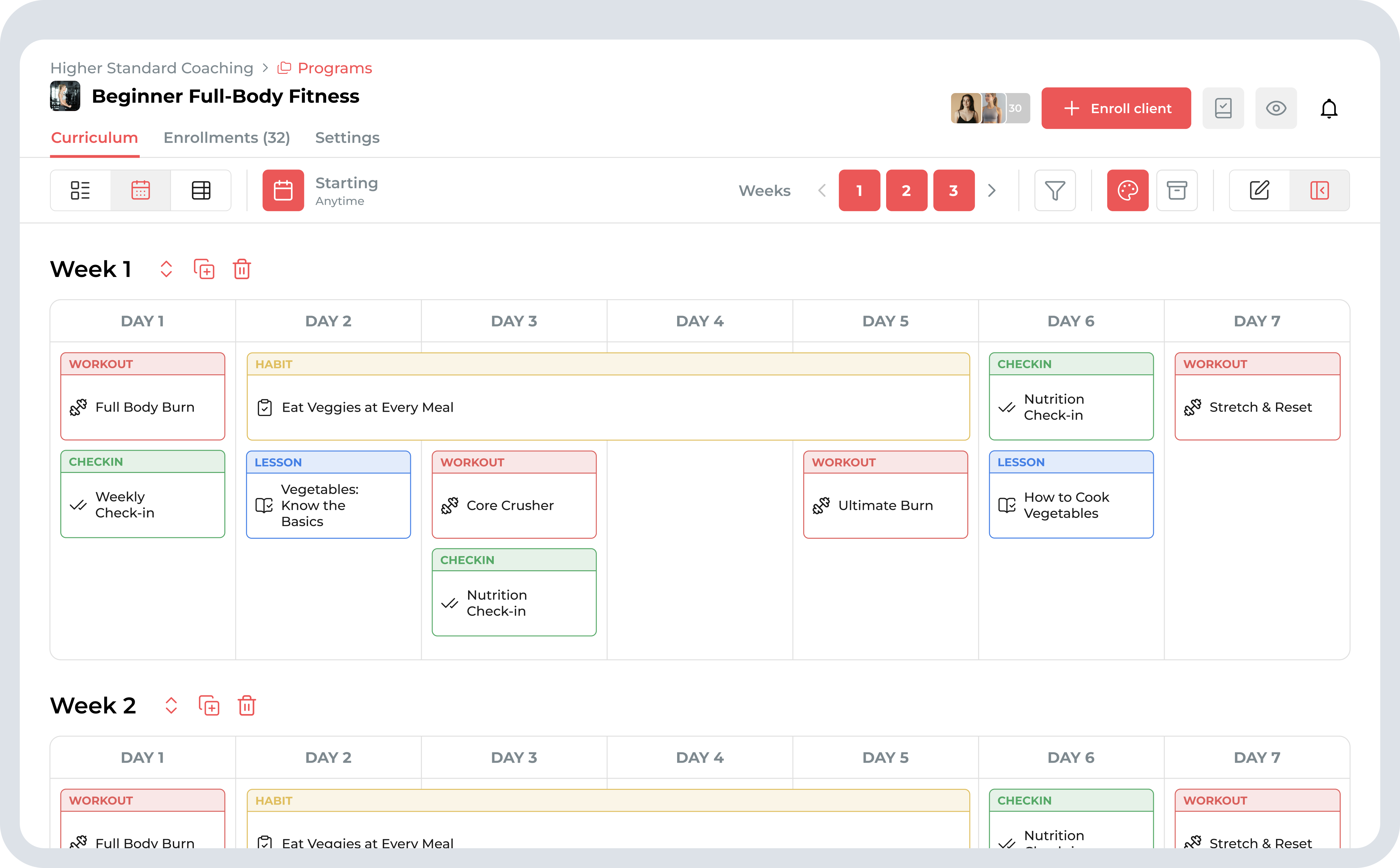Viewport: 1400px width, 868px height.
Task: Open the notifications bell
Action: pos(1329,108)
